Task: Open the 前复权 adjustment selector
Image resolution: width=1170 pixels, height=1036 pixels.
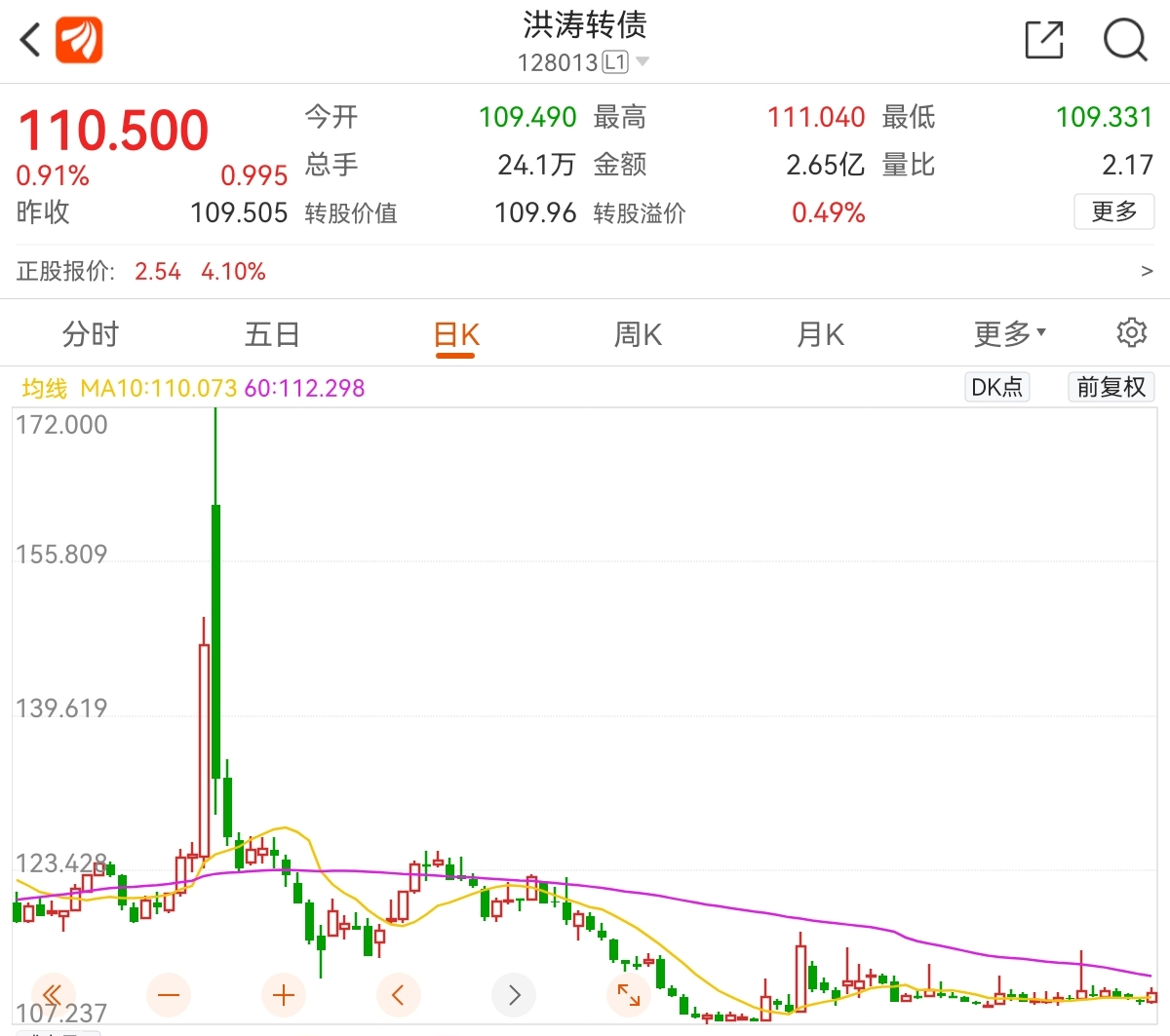Action: click(1111, 387)
